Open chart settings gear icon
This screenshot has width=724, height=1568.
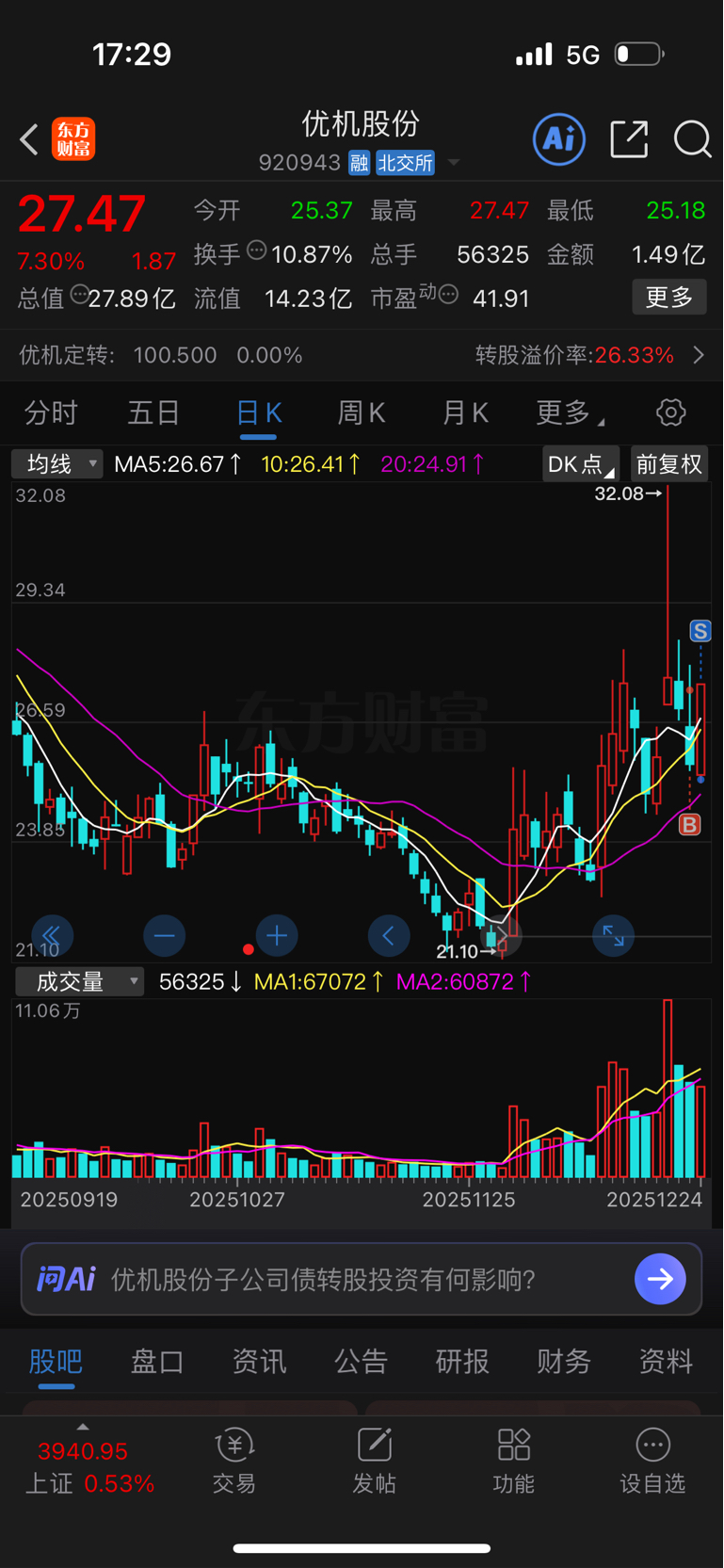pos(670,412)
